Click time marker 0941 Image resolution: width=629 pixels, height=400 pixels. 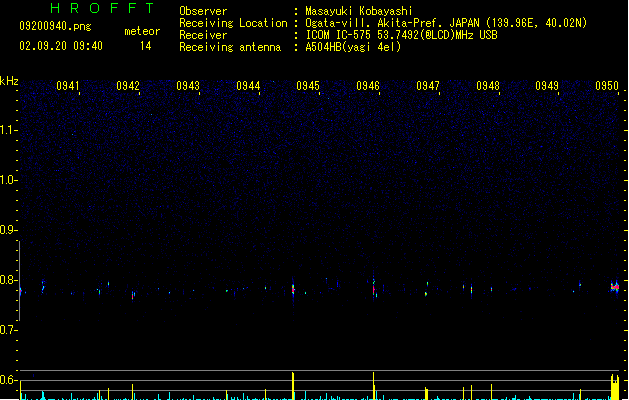point(67,86)
